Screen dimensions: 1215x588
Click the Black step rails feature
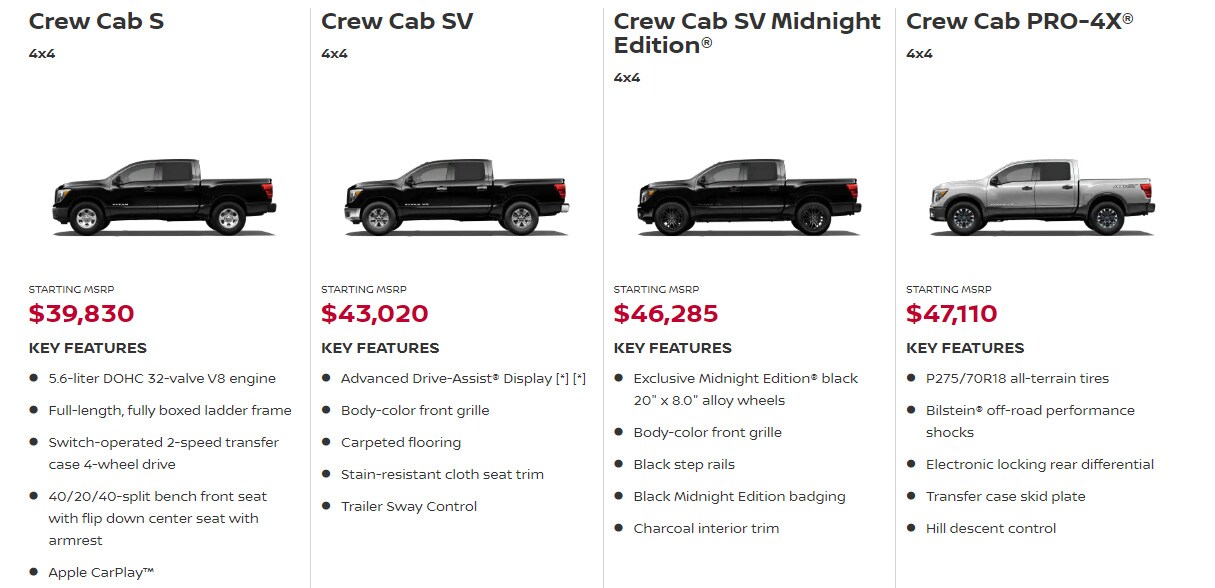[x=684, y=465]
